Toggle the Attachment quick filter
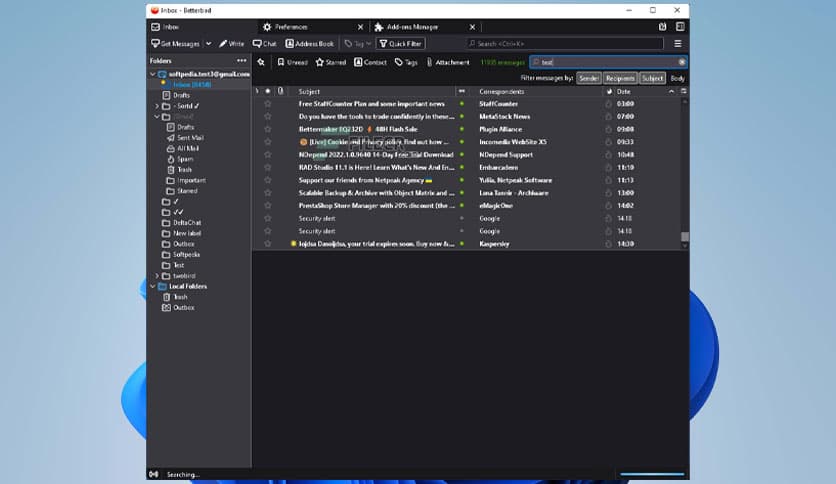The height and width of the screenshot is (484, 836). [448, 62]
